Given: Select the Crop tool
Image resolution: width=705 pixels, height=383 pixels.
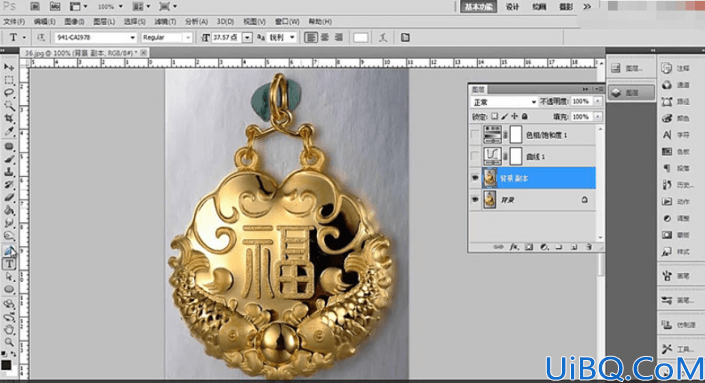Looking at the screenshot, I should (9, 118).
